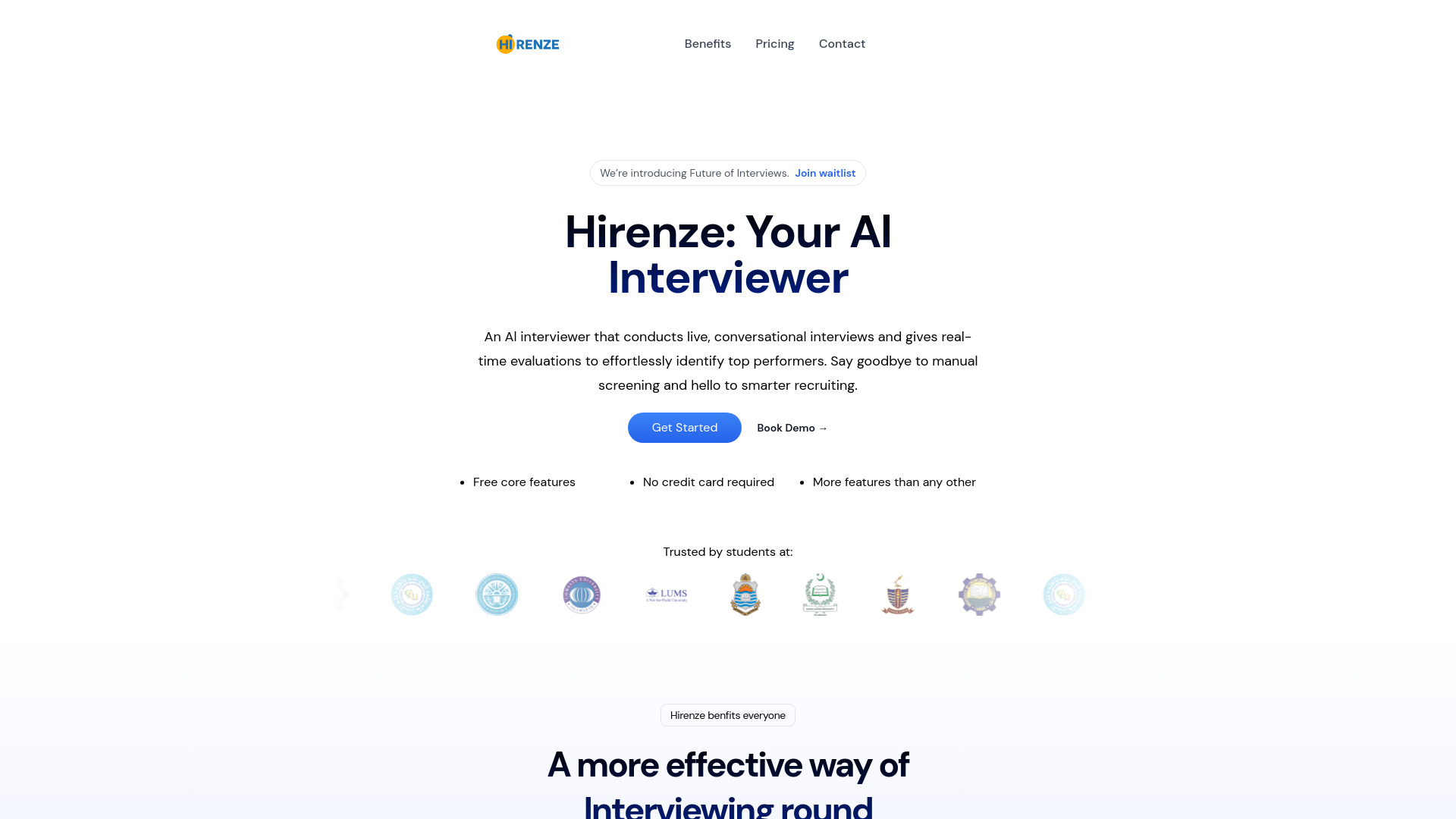Click the Join waitlist link

coord(825,173)
